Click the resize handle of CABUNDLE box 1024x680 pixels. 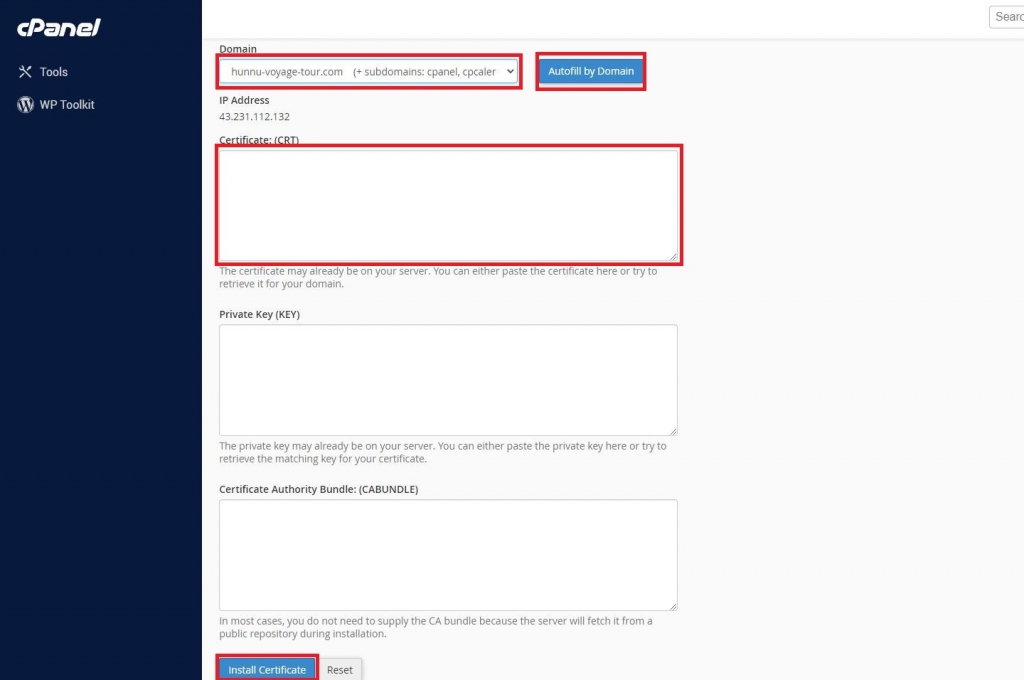673,606
